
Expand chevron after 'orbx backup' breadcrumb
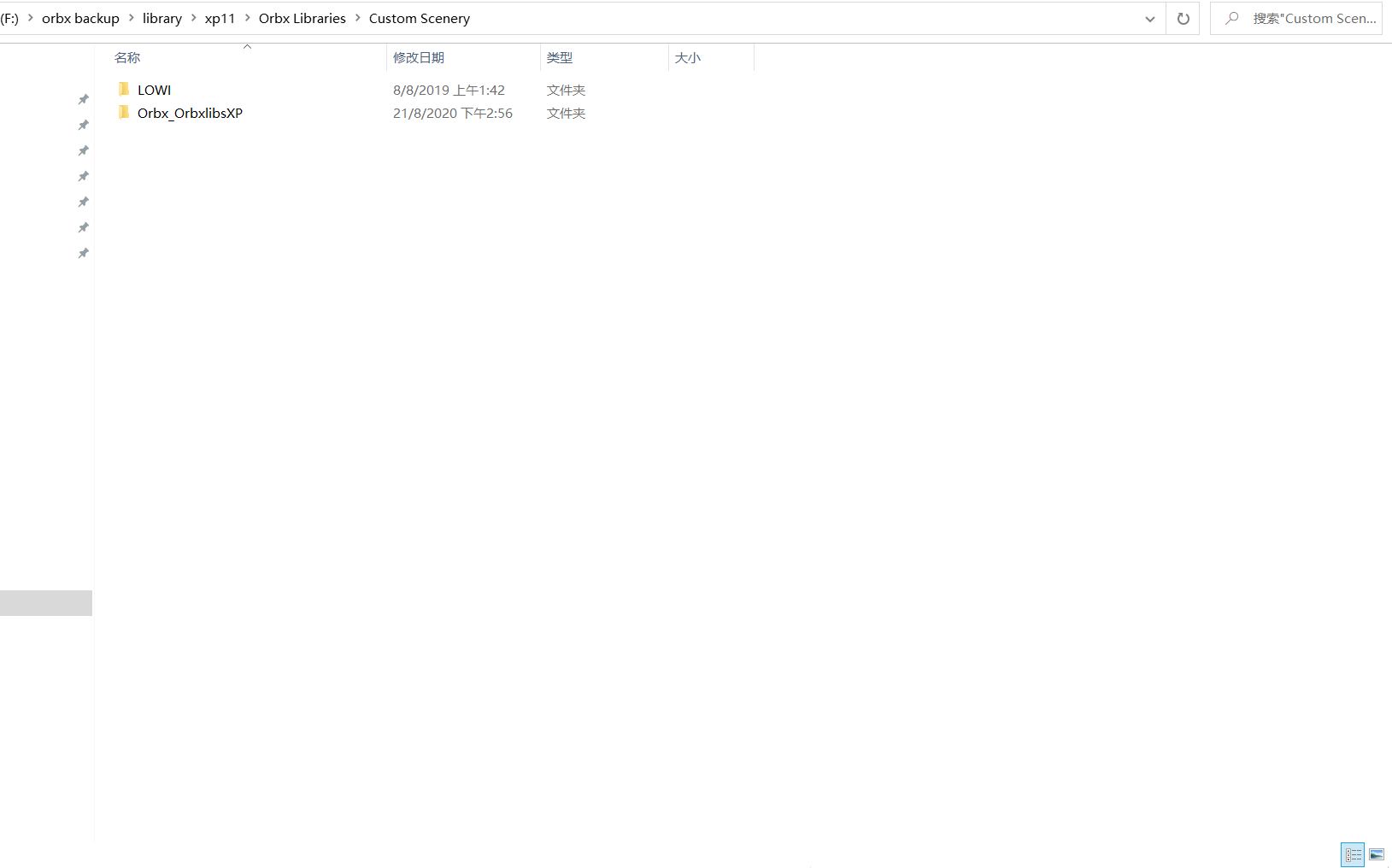(131, 18)
